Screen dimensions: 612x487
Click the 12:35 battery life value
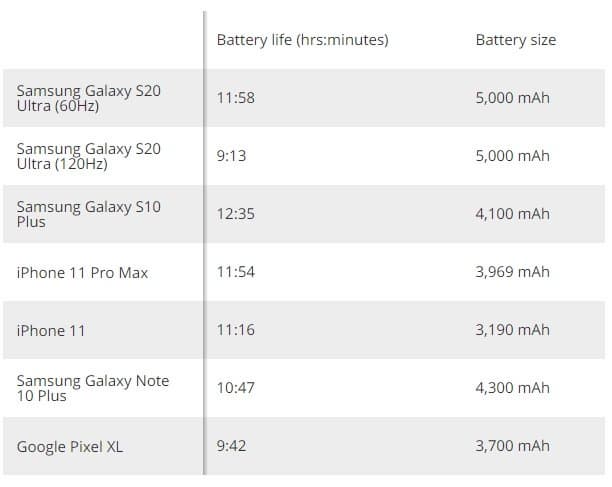click(x=236, y=214)
